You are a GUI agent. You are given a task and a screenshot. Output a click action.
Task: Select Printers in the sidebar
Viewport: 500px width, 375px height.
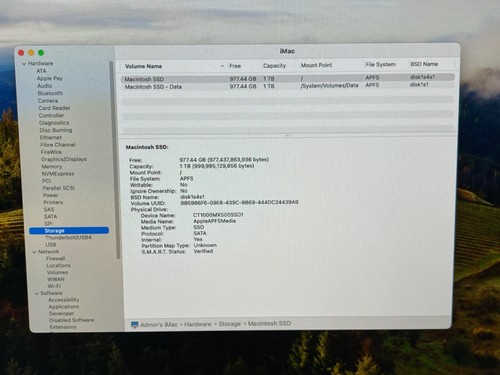click(x=53, y=202)
